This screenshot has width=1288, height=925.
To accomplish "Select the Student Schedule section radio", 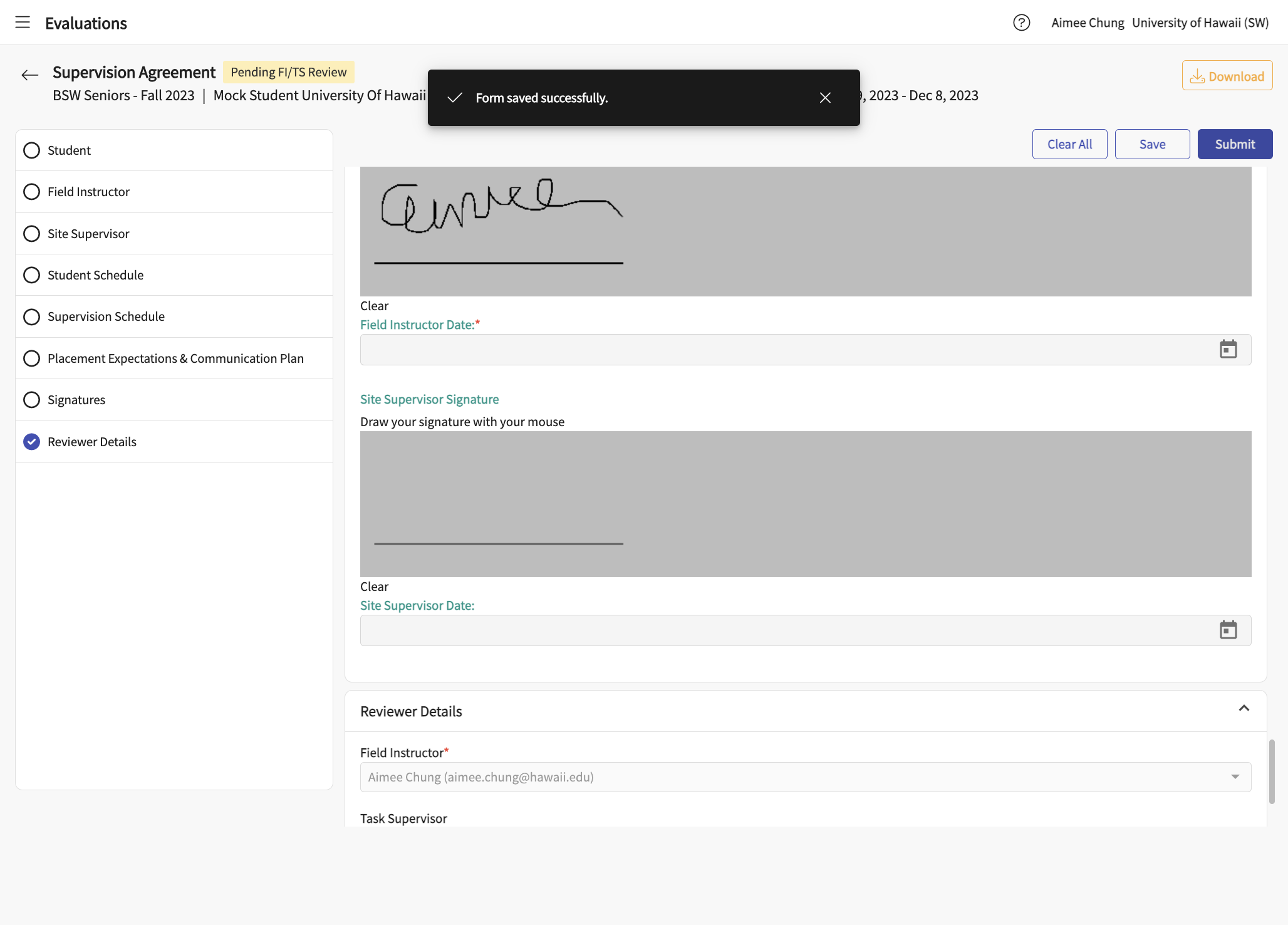I will 31,275.
